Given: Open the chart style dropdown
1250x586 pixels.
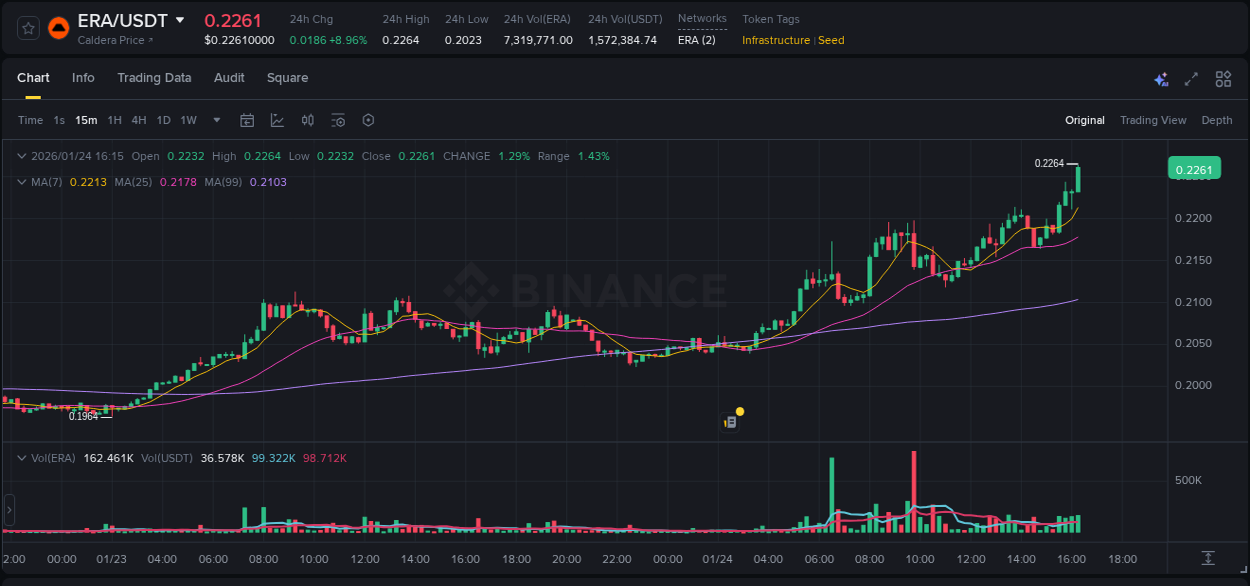Looking at the screenshot, I should 277,120.
